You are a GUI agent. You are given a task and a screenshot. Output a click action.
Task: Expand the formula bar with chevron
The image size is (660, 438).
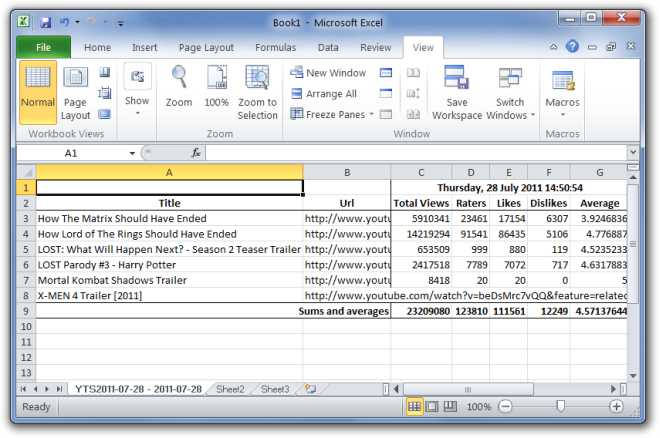[633, 152]
